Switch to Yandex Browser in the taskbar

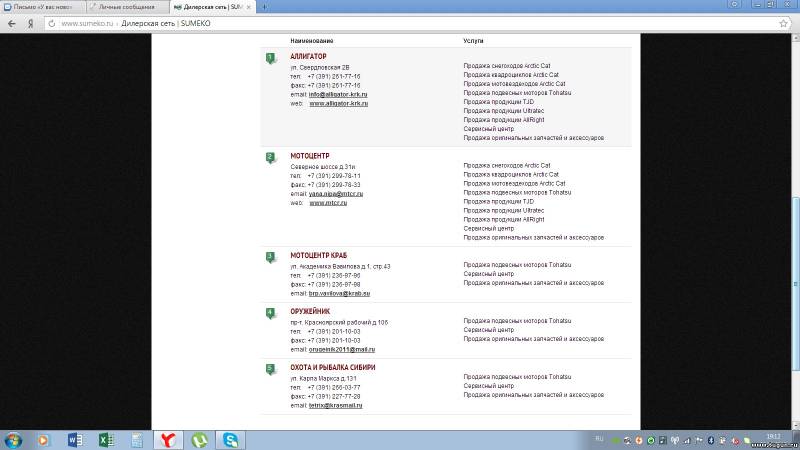pos(168,440)
